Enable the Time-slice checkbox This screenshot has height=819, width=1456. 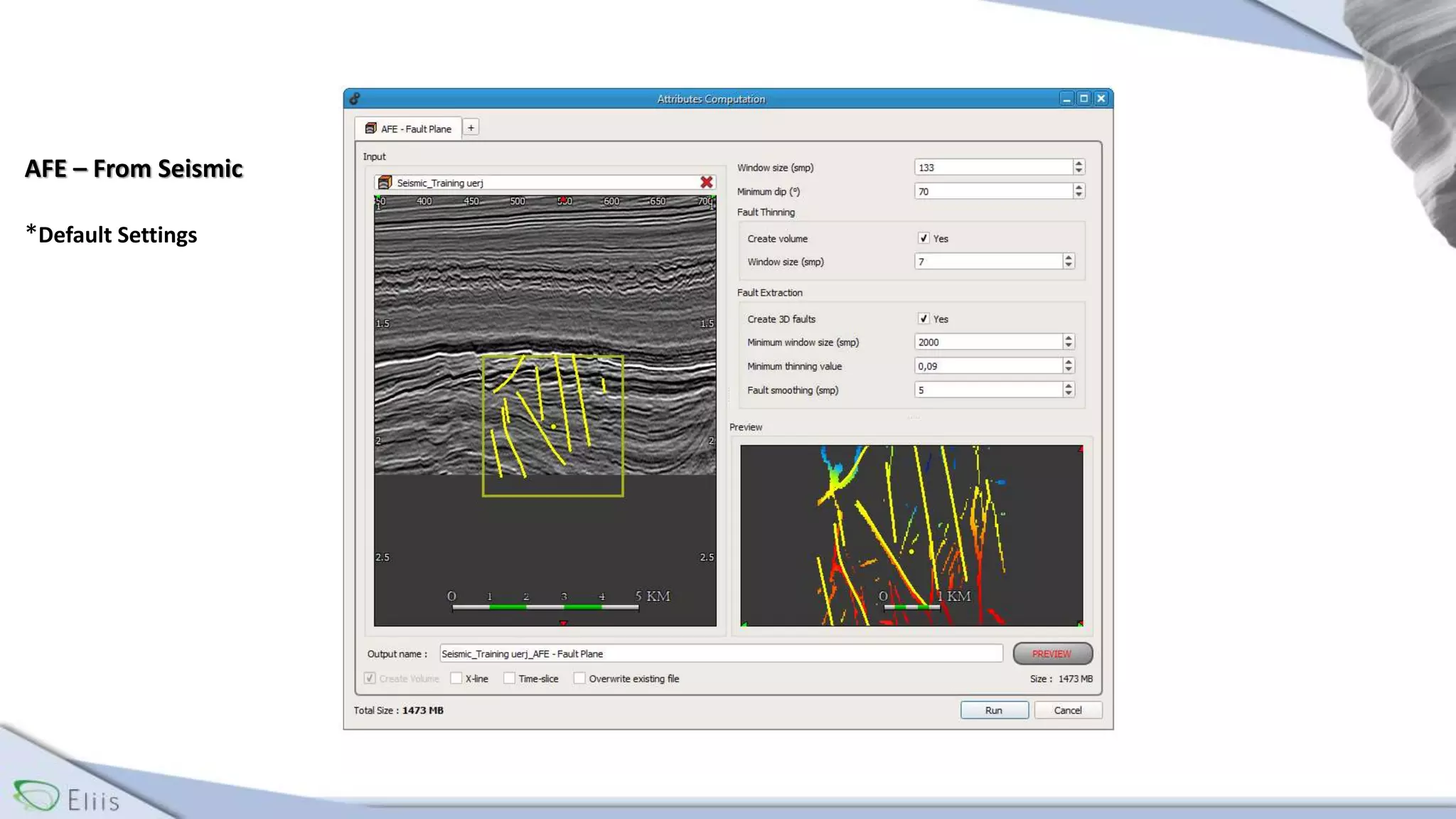(x=509, y=678)
